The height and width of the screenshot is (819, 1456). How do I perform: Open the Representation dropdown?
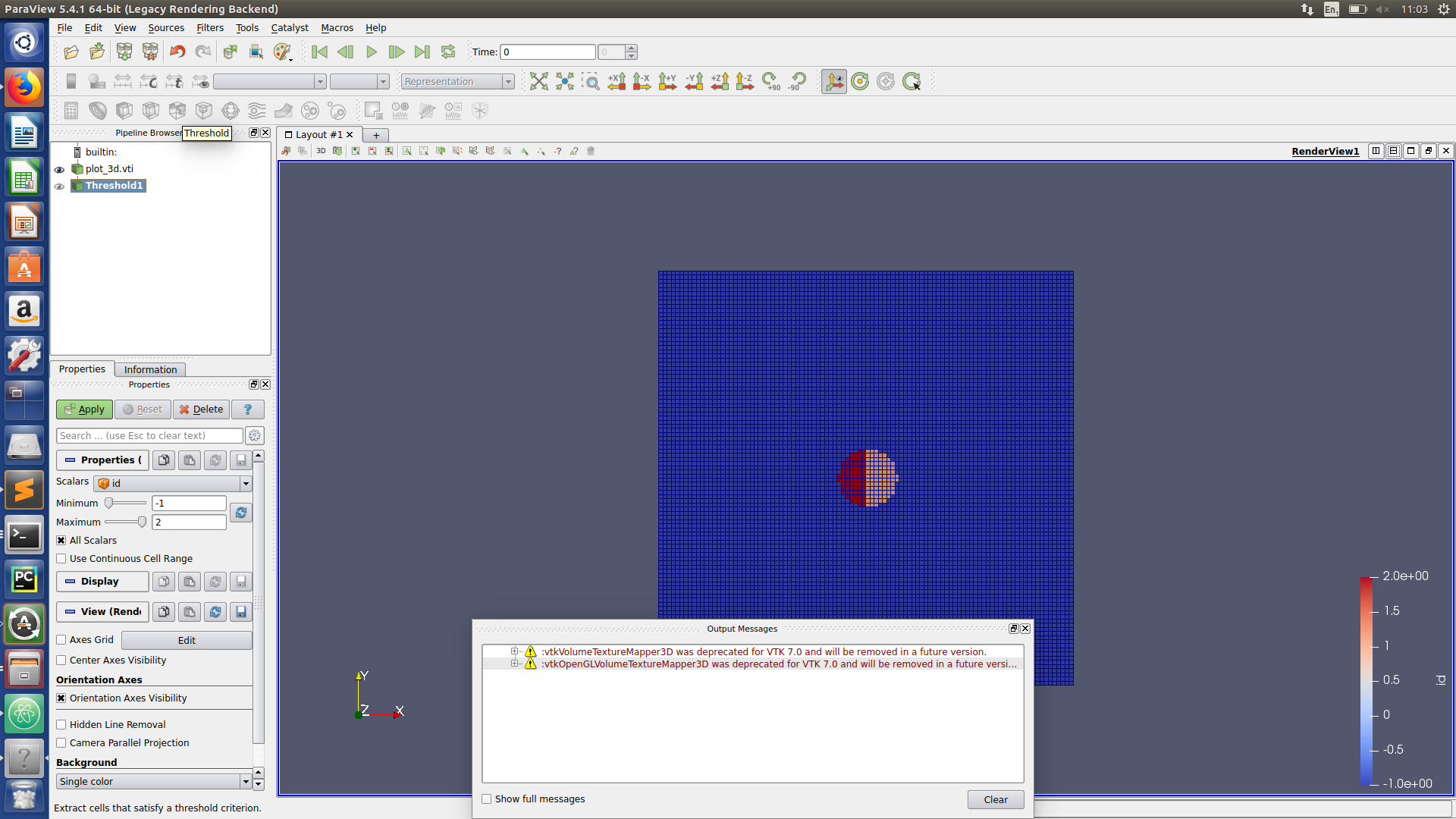pos(457,81)
